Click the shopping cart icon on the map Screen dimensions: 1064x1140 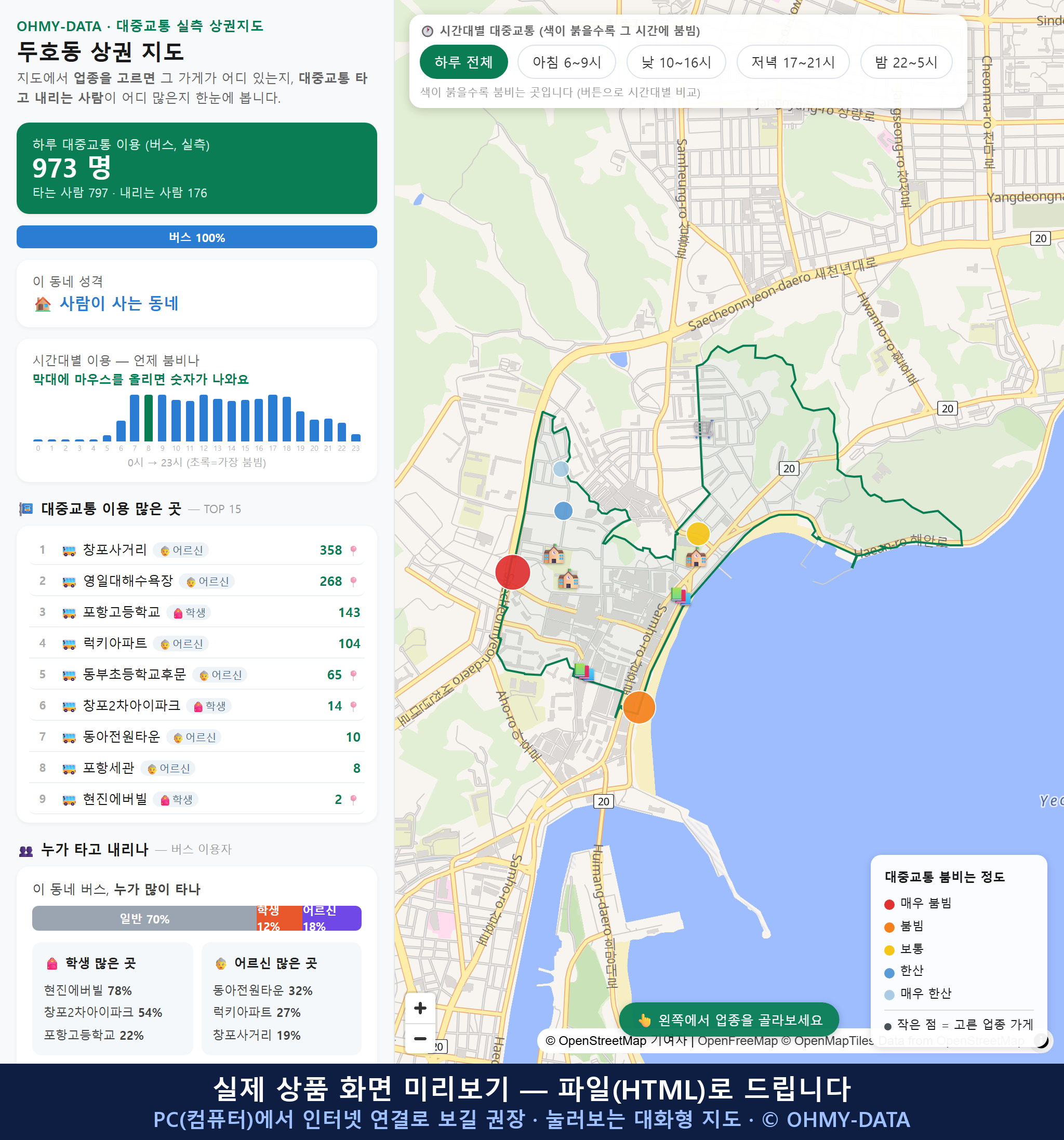(x=703, y=428)
